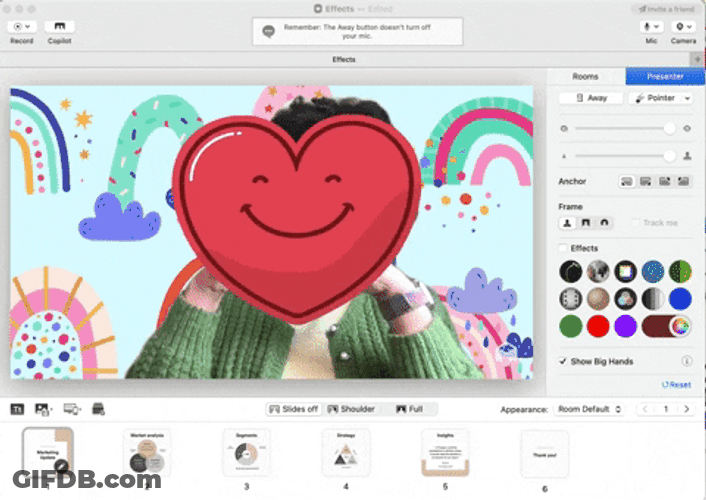Image resolution: width=706 pixels, height=500 pixels.
Task: Apply the half green black effect
Action: (680, 272)
